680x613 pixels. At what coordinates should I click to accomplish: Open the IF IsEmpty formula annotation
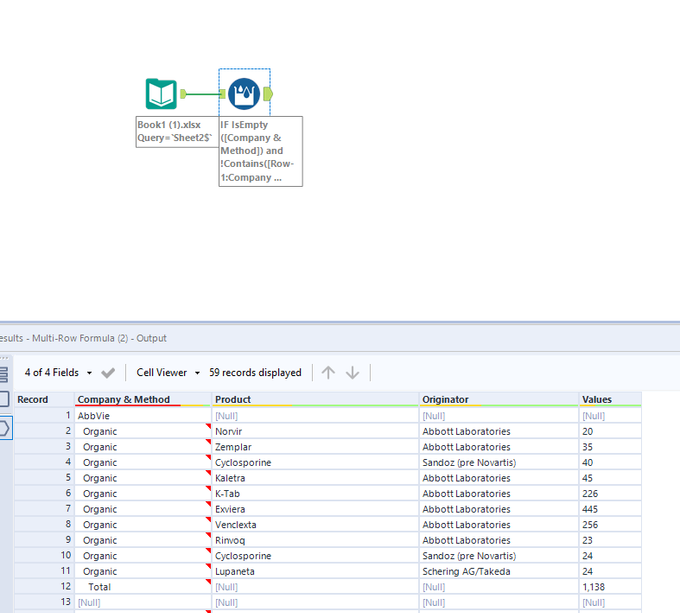[261, 151]
